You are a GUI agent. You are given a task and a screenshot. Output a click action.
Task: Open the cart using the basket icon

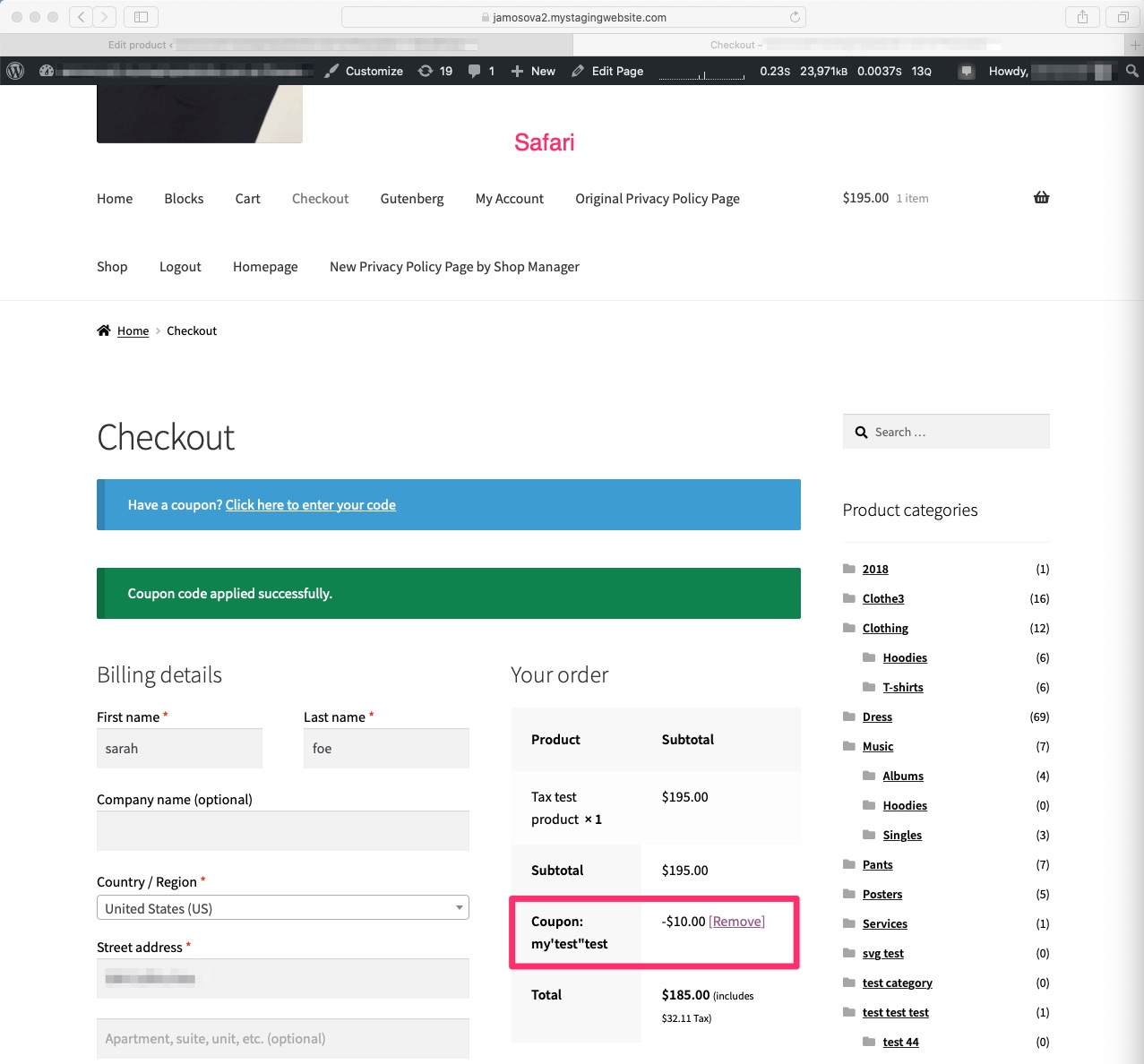(1041, 197)
